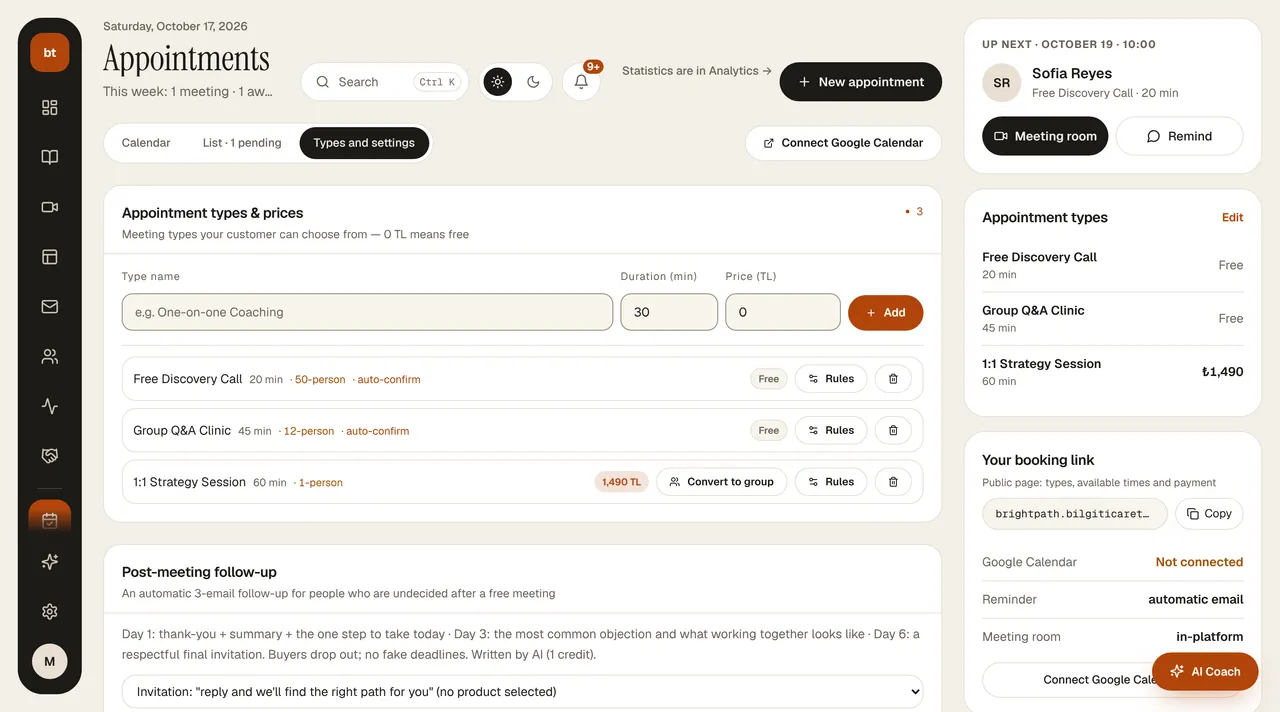Select 1:1 Strategy Session in side panel
This screenshot has width=1280, height=712.
(1113, 372)
